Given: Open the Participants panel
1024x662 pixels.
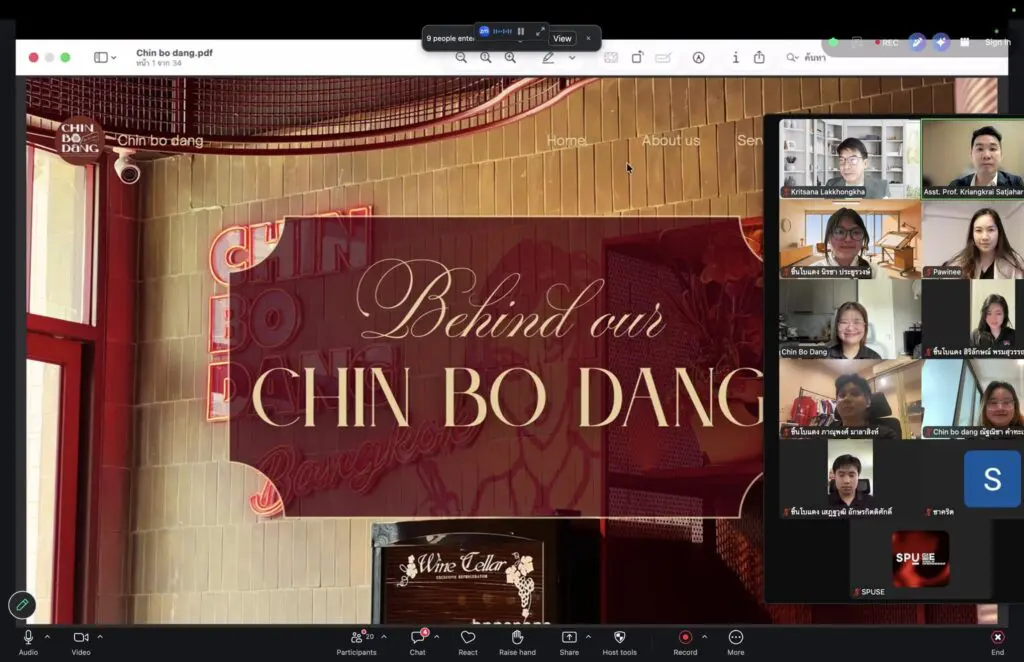Looking at the screenshot, I should [357, 642].
